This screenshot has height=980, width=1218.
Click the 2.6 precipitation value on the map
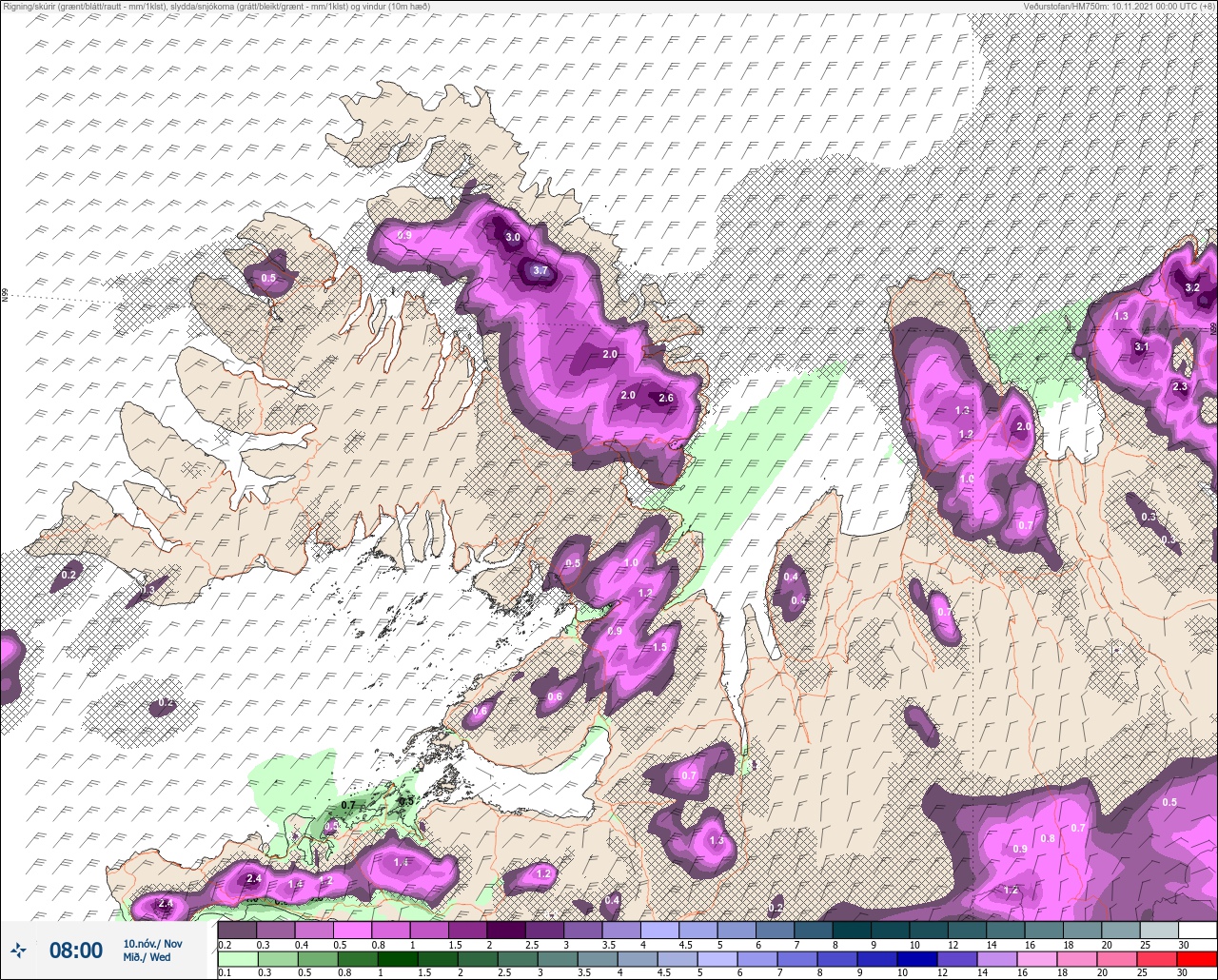(x=666, y=398)
